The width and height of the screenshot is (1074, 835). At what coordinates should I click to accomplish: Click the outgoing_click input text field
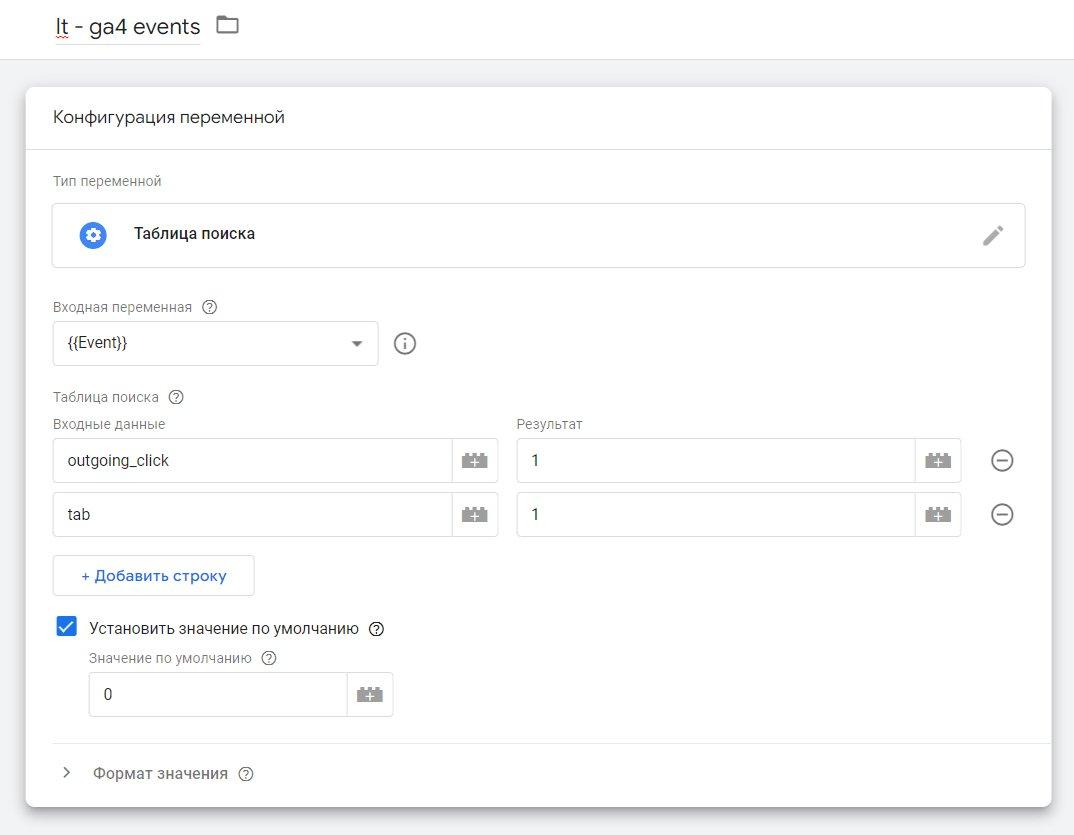252,461
